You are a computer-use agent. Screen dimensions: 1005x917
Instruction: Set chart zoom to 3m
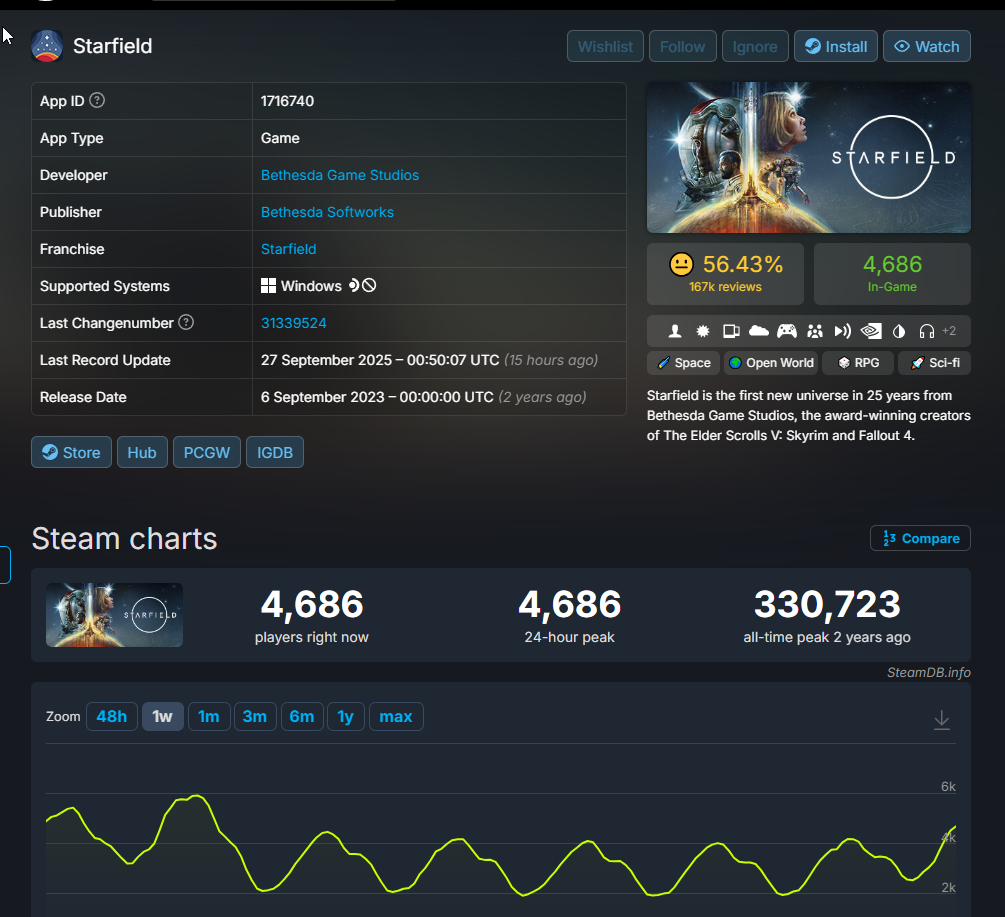[x=255, y=716]
